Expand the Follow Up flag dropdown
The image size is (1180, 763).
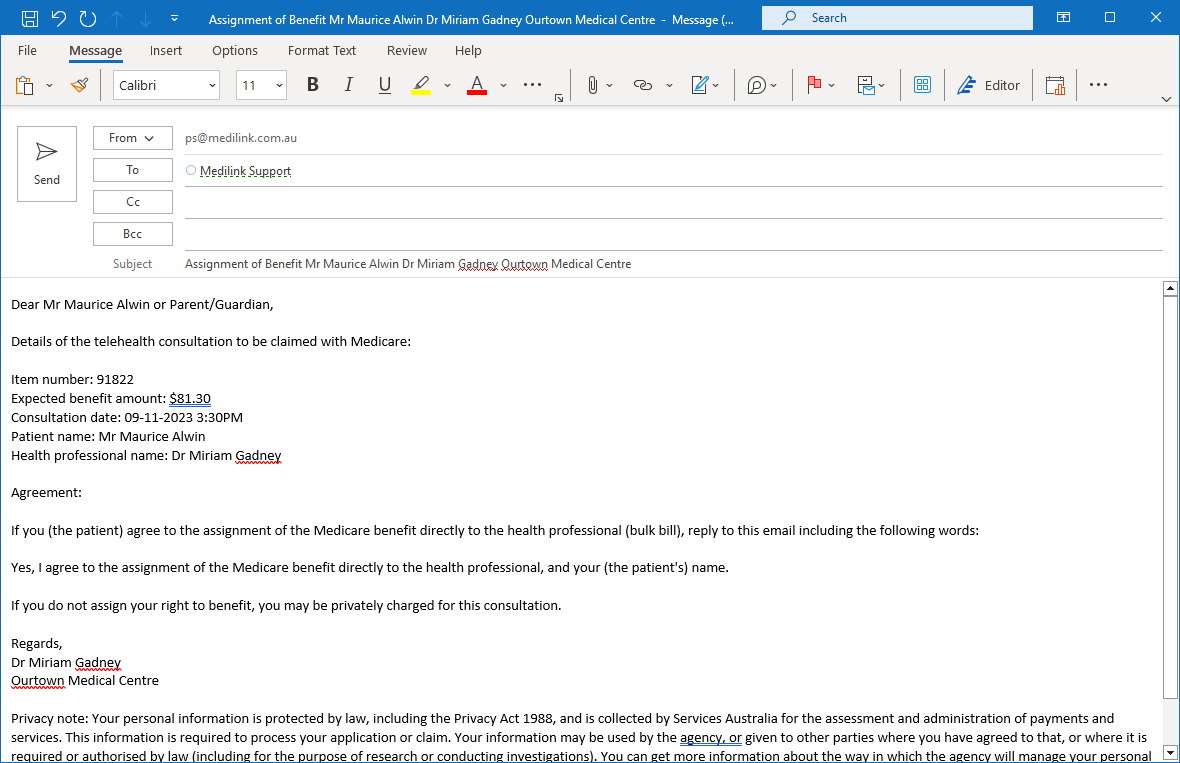[x=832, y=86]
